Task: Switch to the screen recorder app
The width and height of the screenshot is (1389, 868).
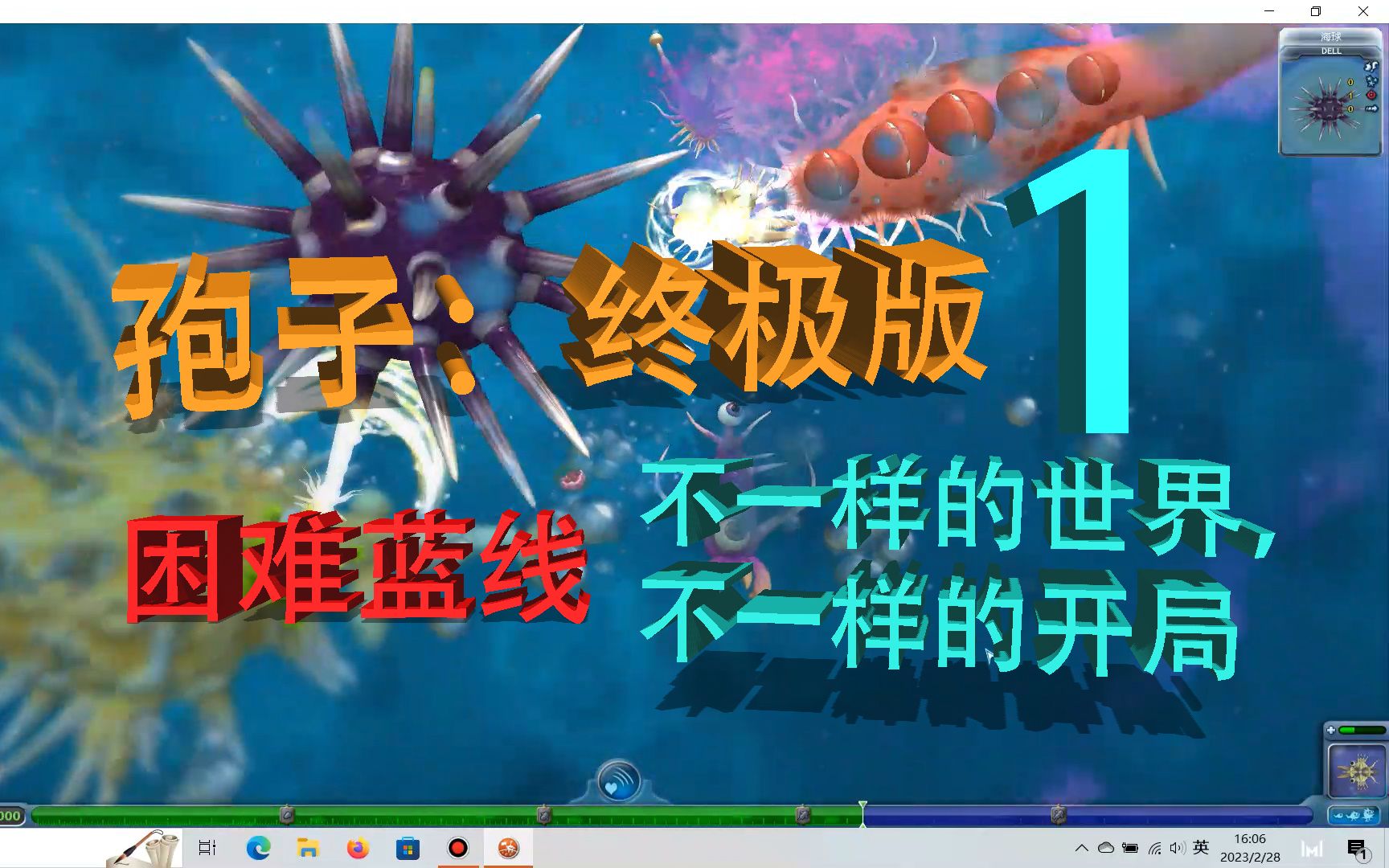Action: (x=457, y=848)
